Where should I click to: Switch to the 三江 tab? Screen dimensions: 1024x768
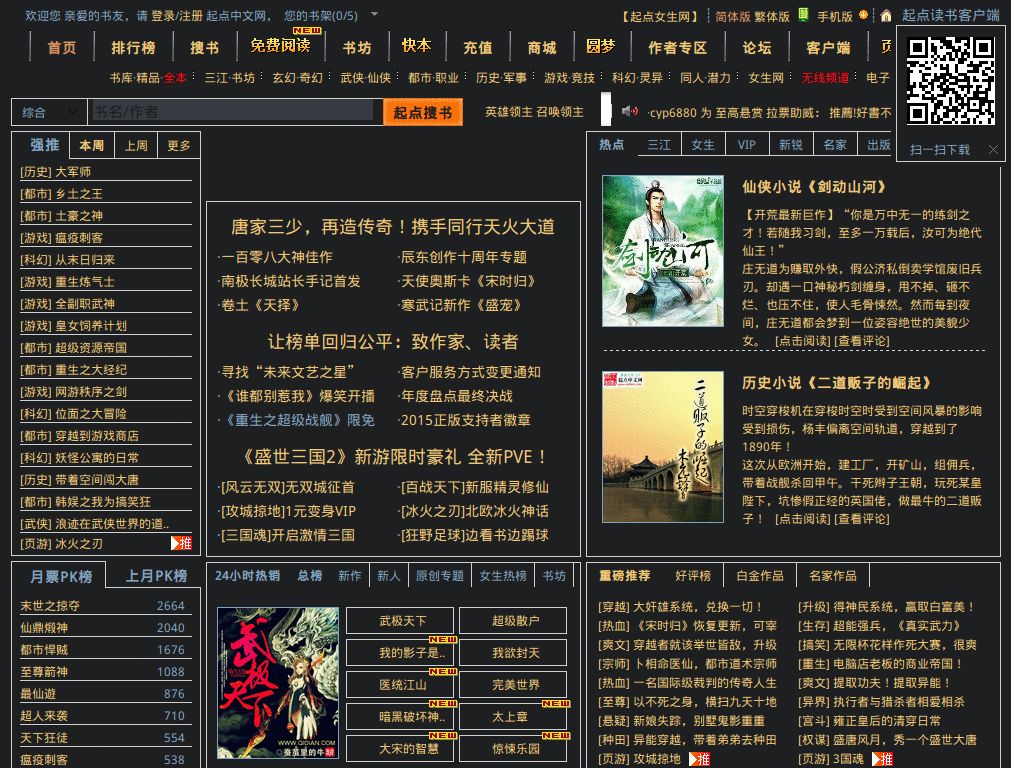[659, 144]
